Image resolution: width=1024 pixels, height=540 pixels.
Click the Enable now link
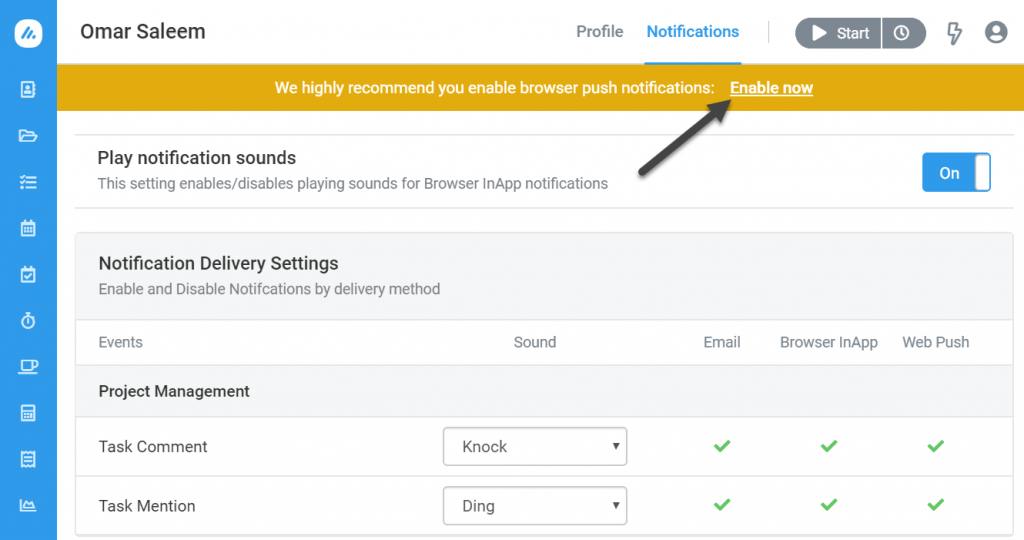(x=771, y=87)
